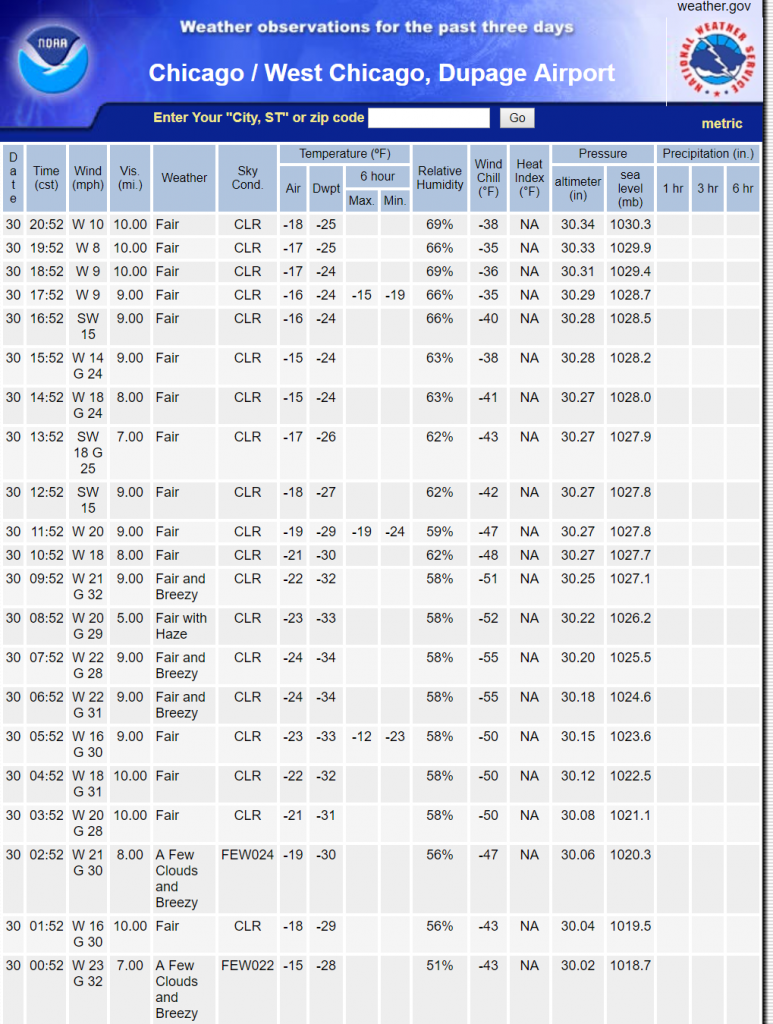
Task: Click the Wind Chill column header
Action: pos(488,178)
